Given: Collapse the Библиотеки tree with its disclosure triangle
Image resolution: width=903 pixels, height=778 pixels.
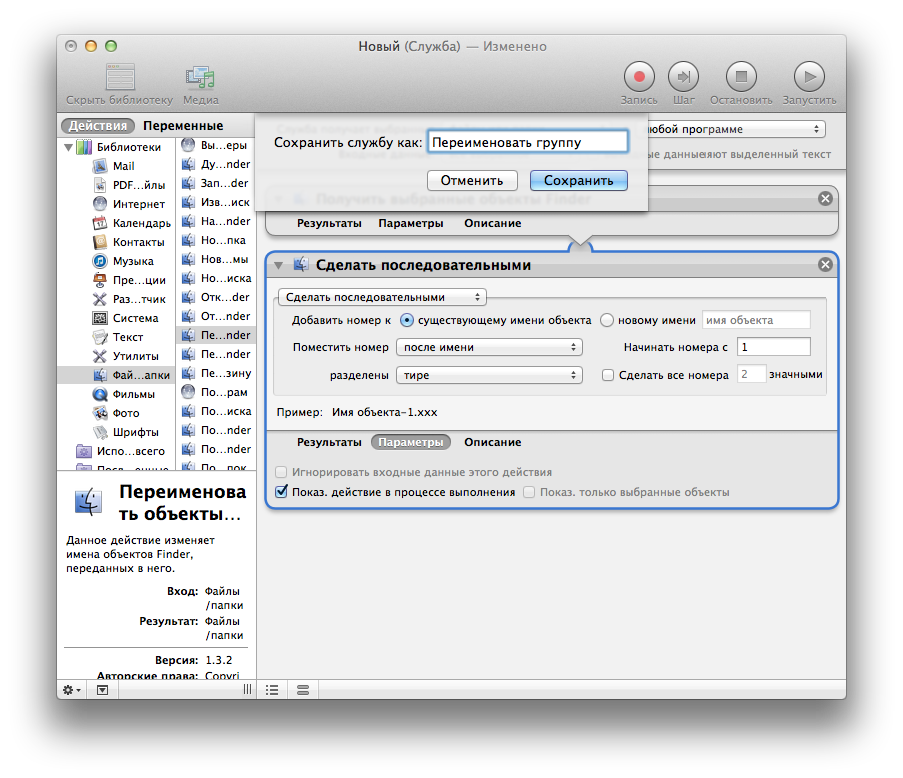Looking at the screenshot, I should (66, 146).
